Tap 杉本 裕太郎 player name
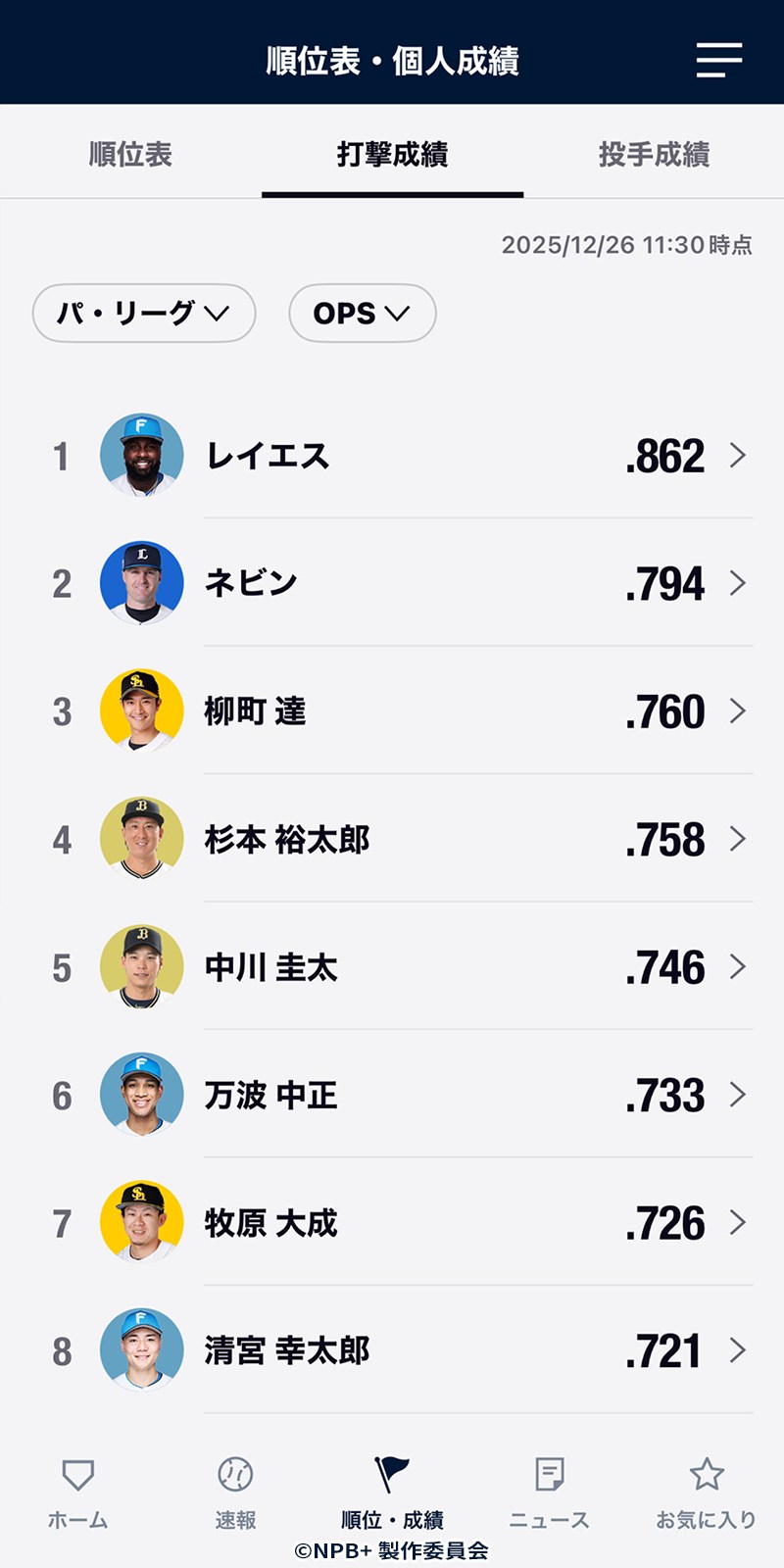 287,840
